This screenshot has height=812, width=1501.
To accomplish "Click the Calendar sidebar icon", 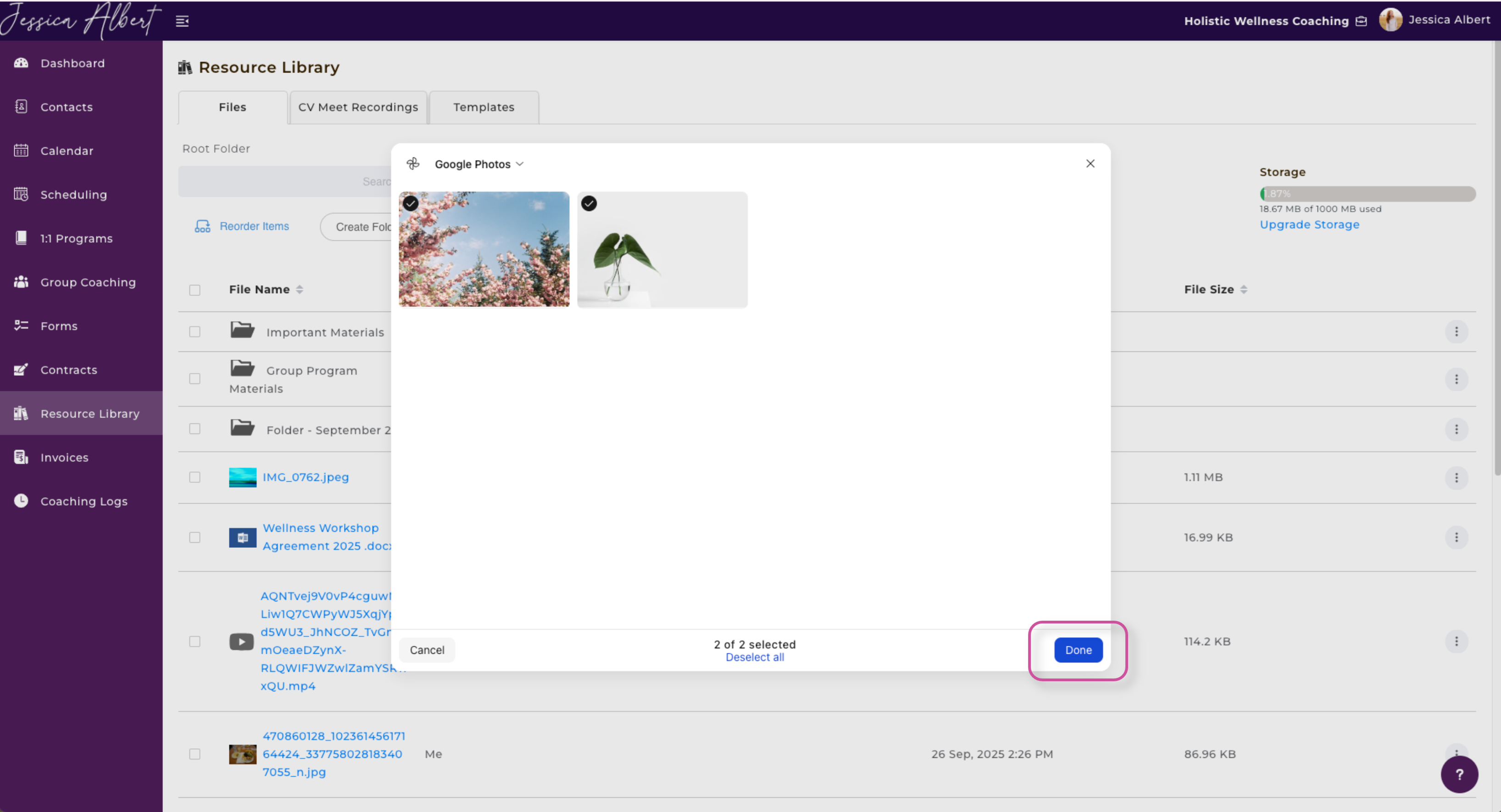I will [x=21, y=150].
